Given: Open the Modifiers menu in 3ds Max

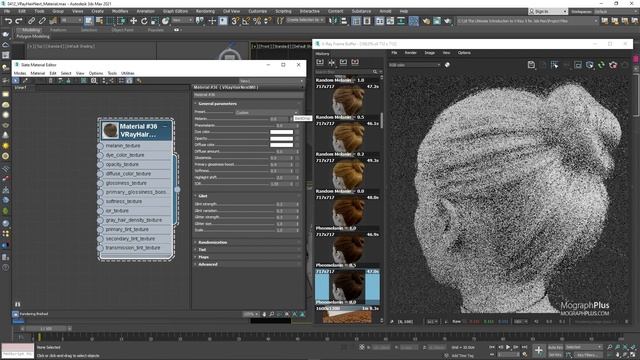Looking at the screenshot, I should 120,11.
